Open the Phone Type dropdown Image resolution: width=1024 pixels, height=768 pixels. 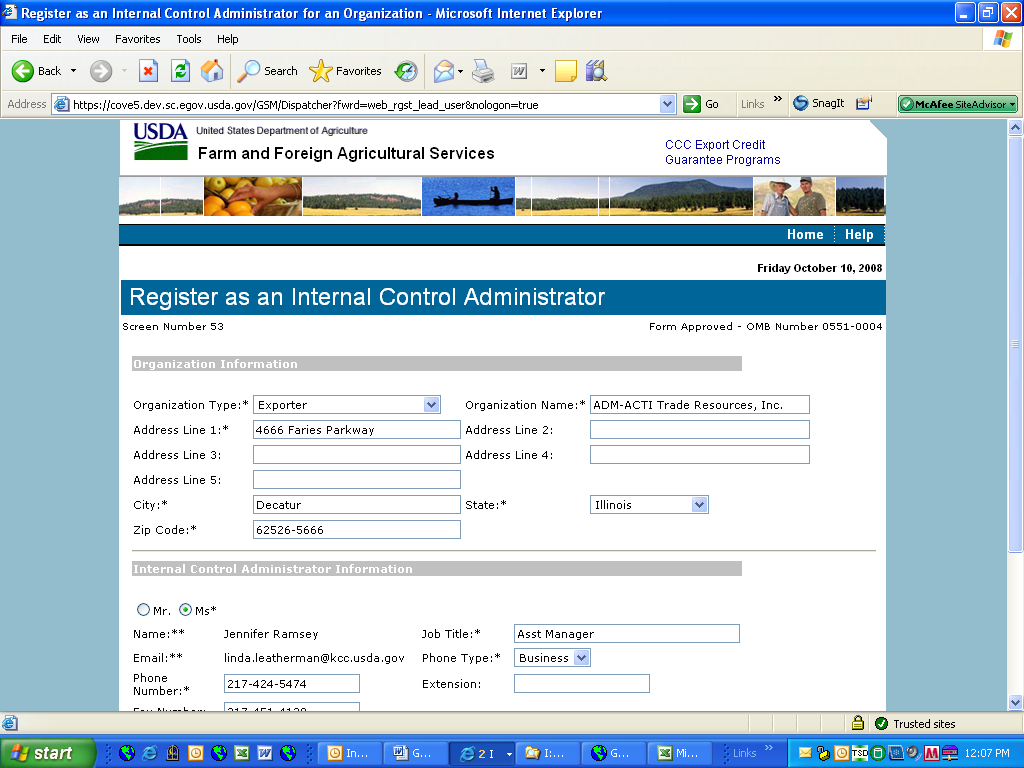[x=581, y=658]
